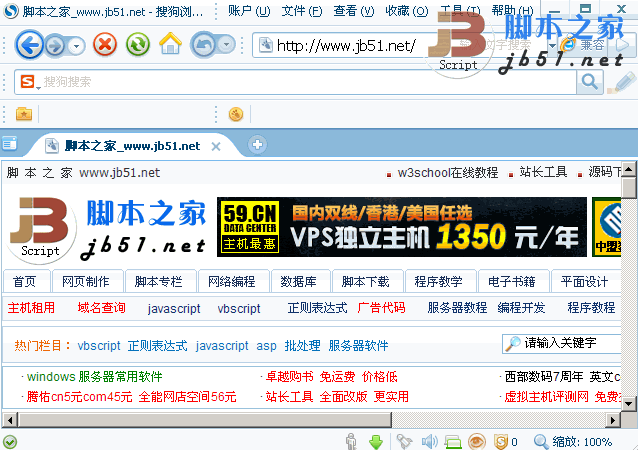Image resolution: width=638 pixels, height=450 pixels.
Task: Click the 广告代码 link
Action: coord(381,308)
